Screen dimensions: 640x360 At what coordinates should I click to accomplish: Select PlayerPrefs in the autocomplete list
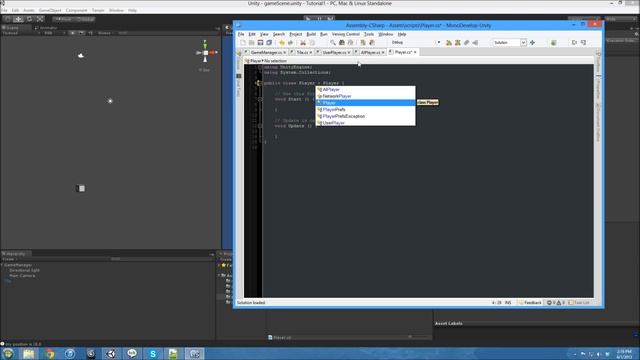point(366,109)
